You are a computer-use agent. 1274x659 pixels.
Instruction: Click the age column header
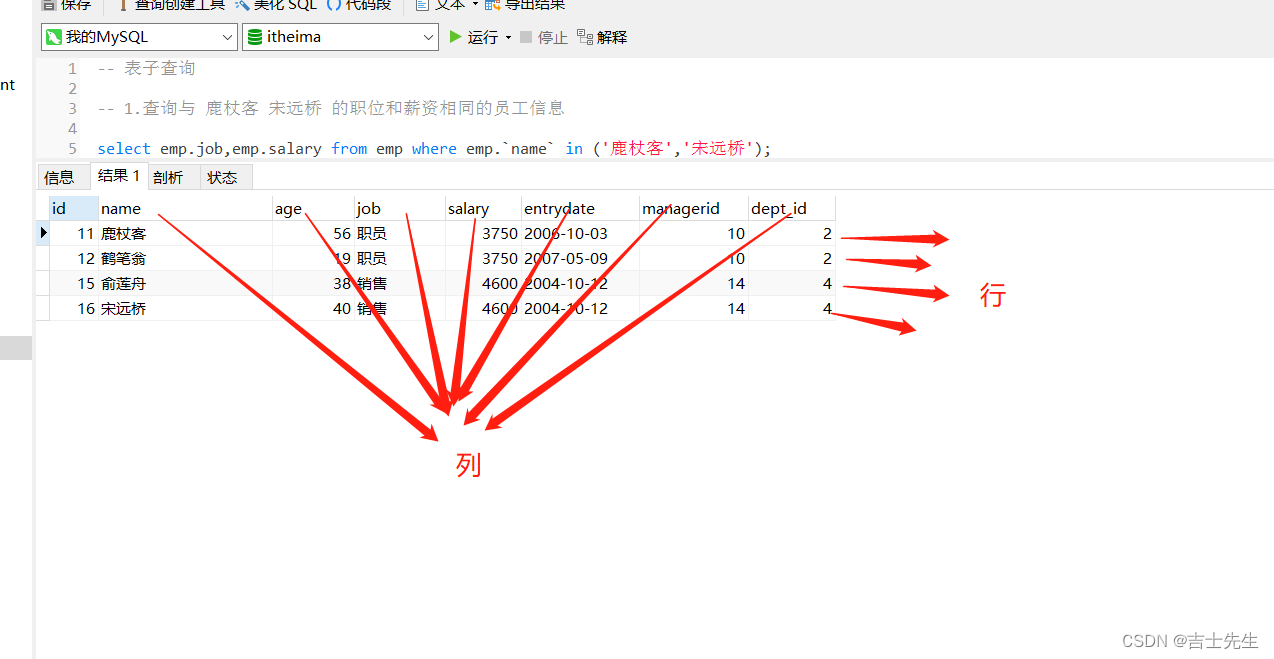click(313, 208)
